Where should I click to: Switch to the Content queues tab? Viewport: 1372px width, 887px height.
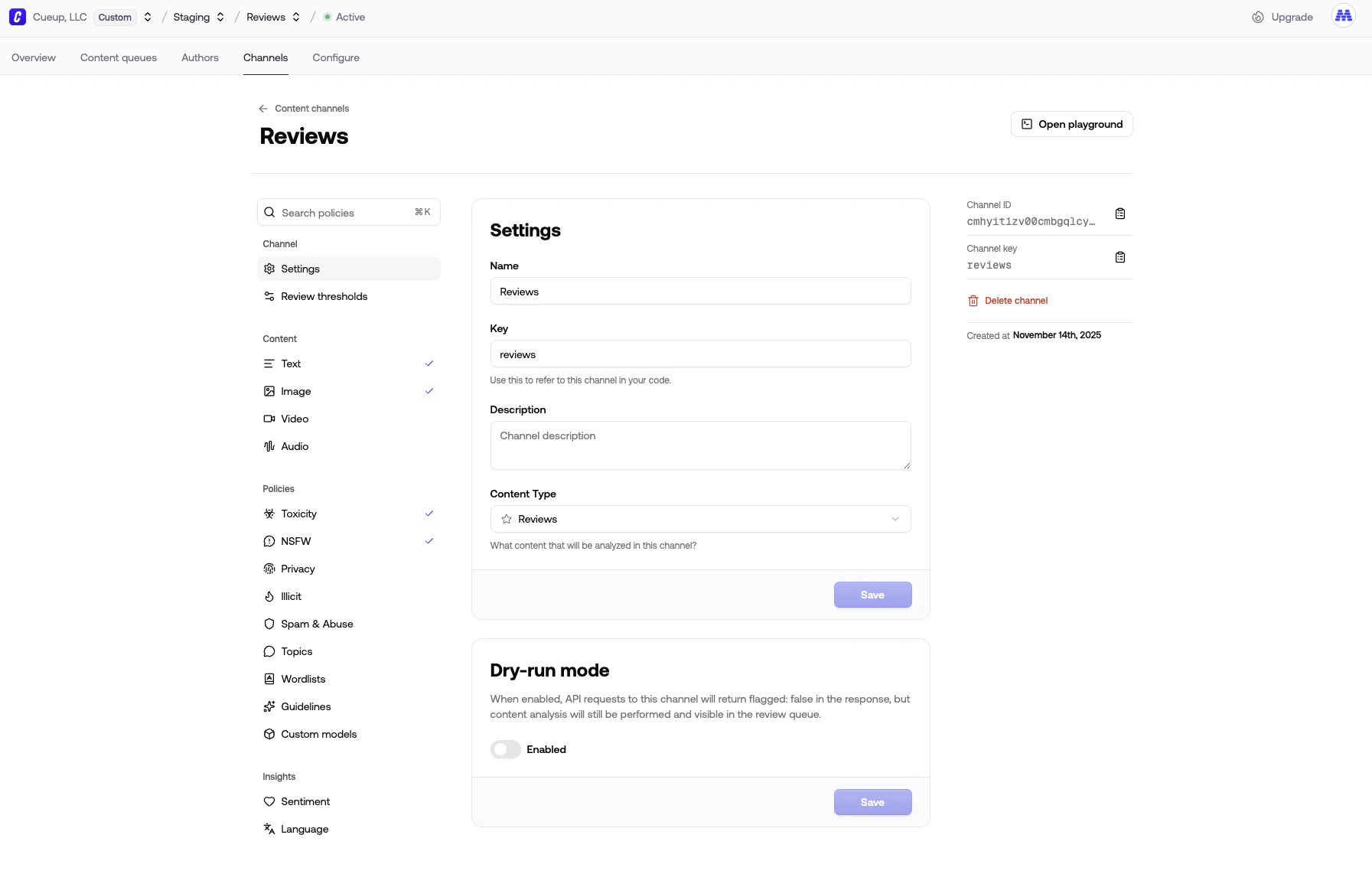119,57
